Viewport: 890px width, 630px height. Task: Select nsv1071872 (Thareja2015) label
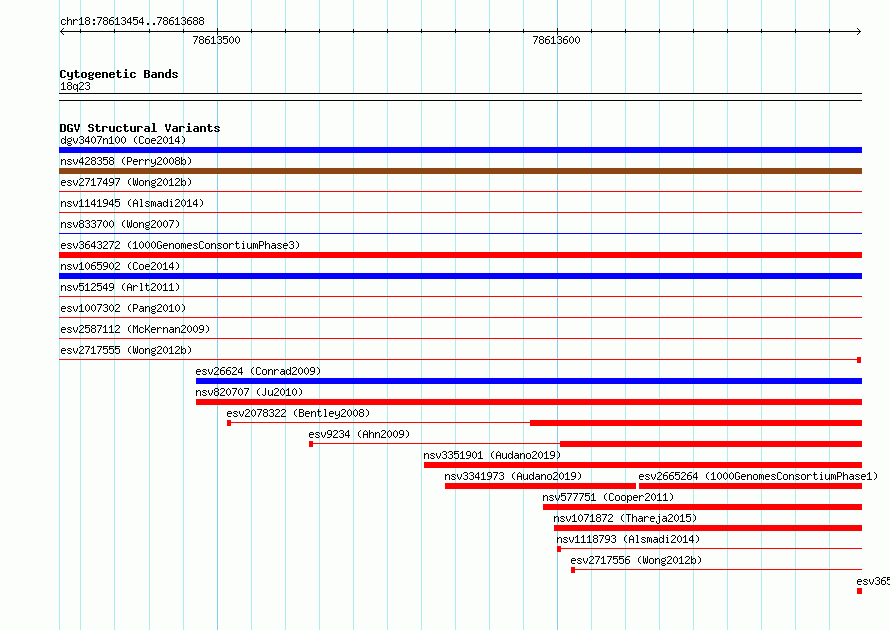(x=625, y=518)
